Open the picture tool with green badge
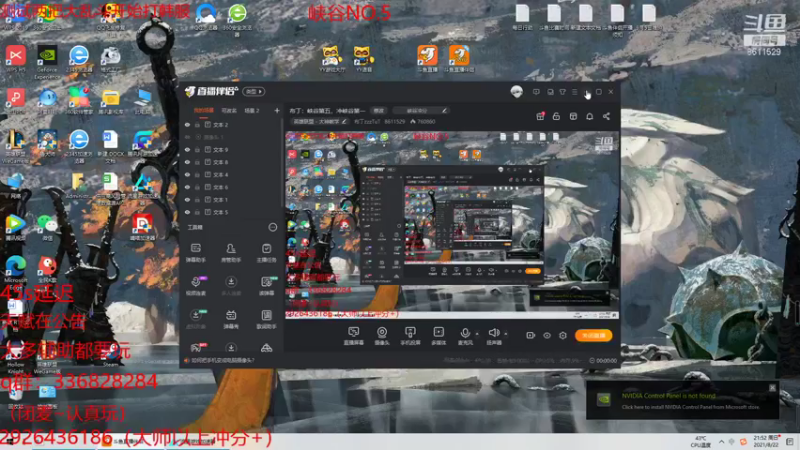Viewport: 800px width, 450px height. [266, 286]
